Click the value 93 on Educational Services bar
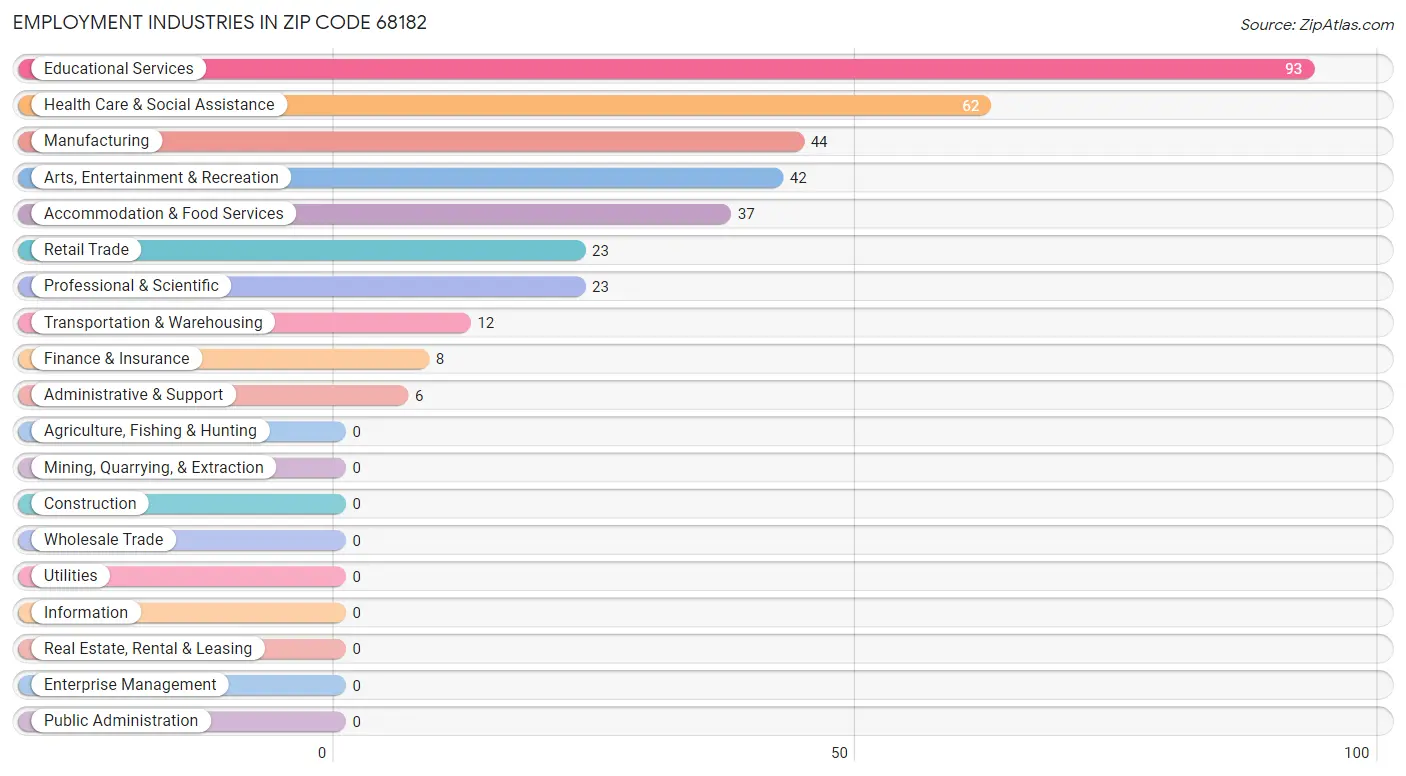 [1294, 69]
